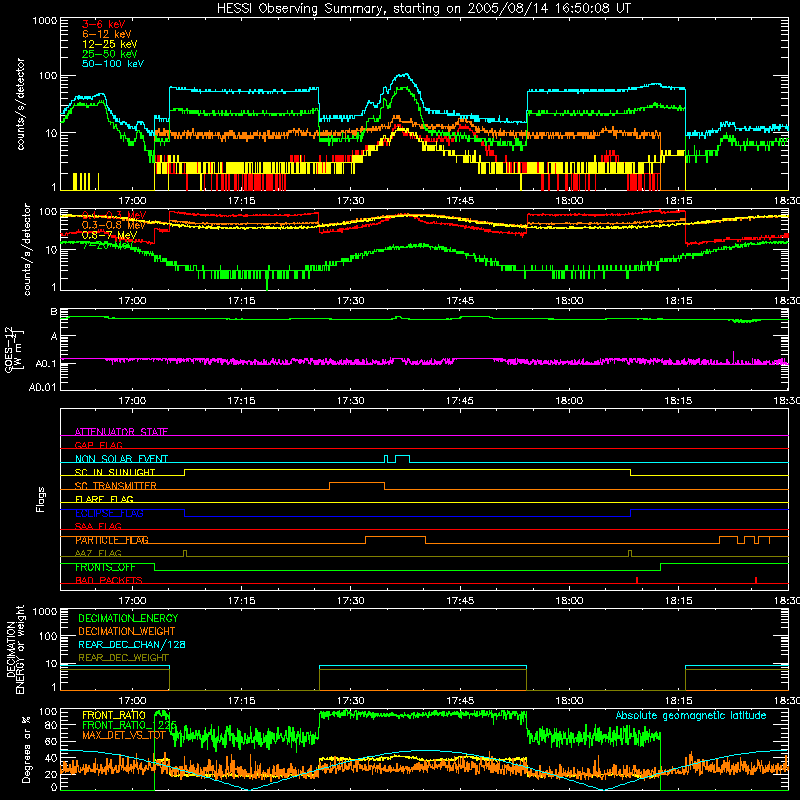
Task: Select the 25-50 keV legend label
Action: (110, 54)
